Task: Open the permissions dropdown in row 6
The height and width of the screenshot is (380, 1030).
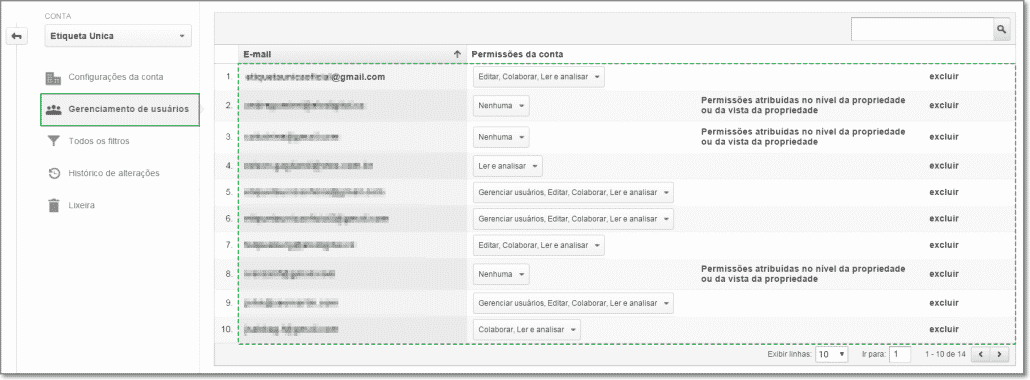Action: [573, 218]
